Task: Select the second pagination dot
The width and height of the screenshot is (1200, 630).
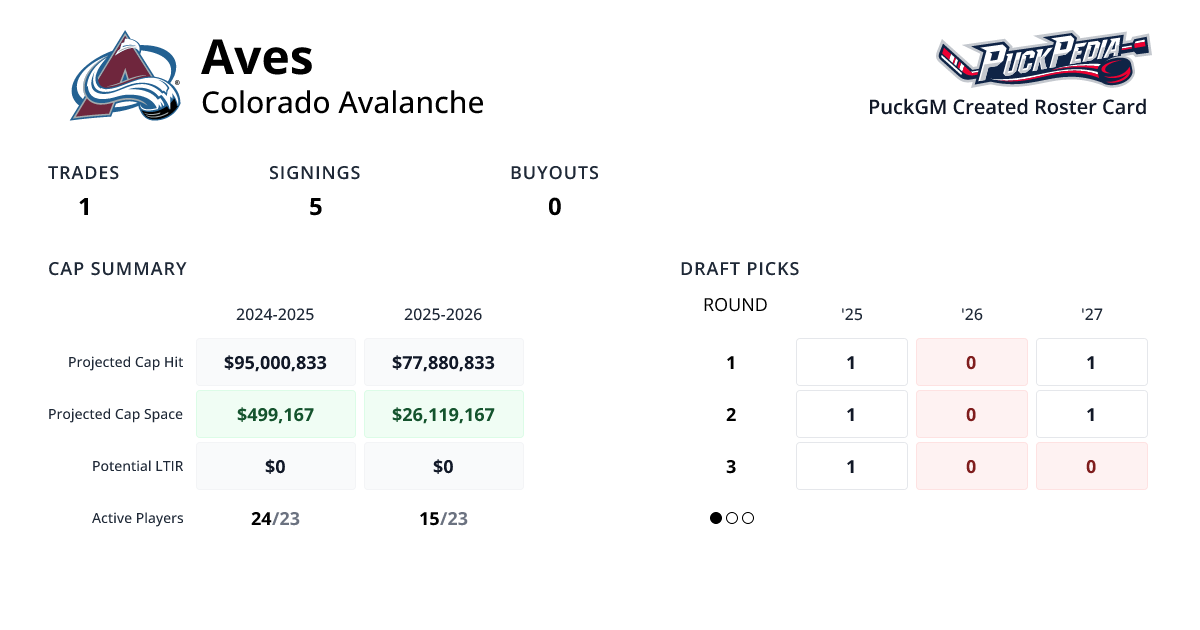Action: click(x=732, y=518)
